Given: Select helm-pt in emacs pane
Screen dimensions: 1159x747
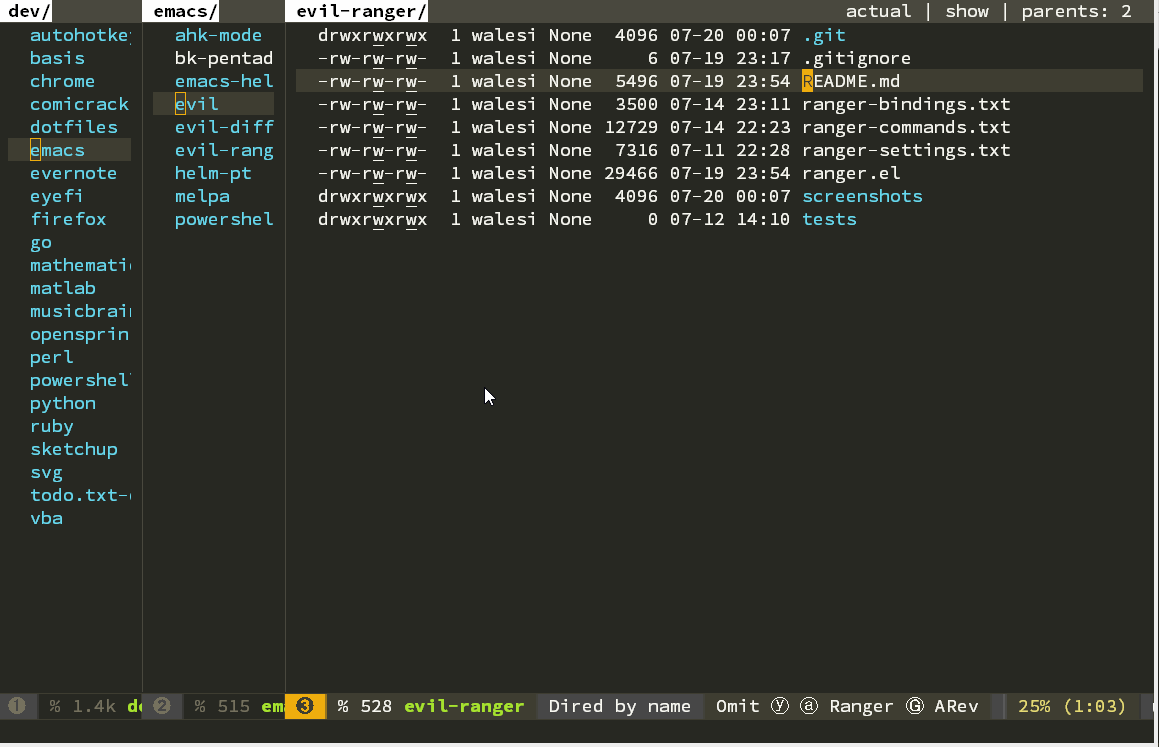Looking at the screenshot, I should tap(213, 173).
